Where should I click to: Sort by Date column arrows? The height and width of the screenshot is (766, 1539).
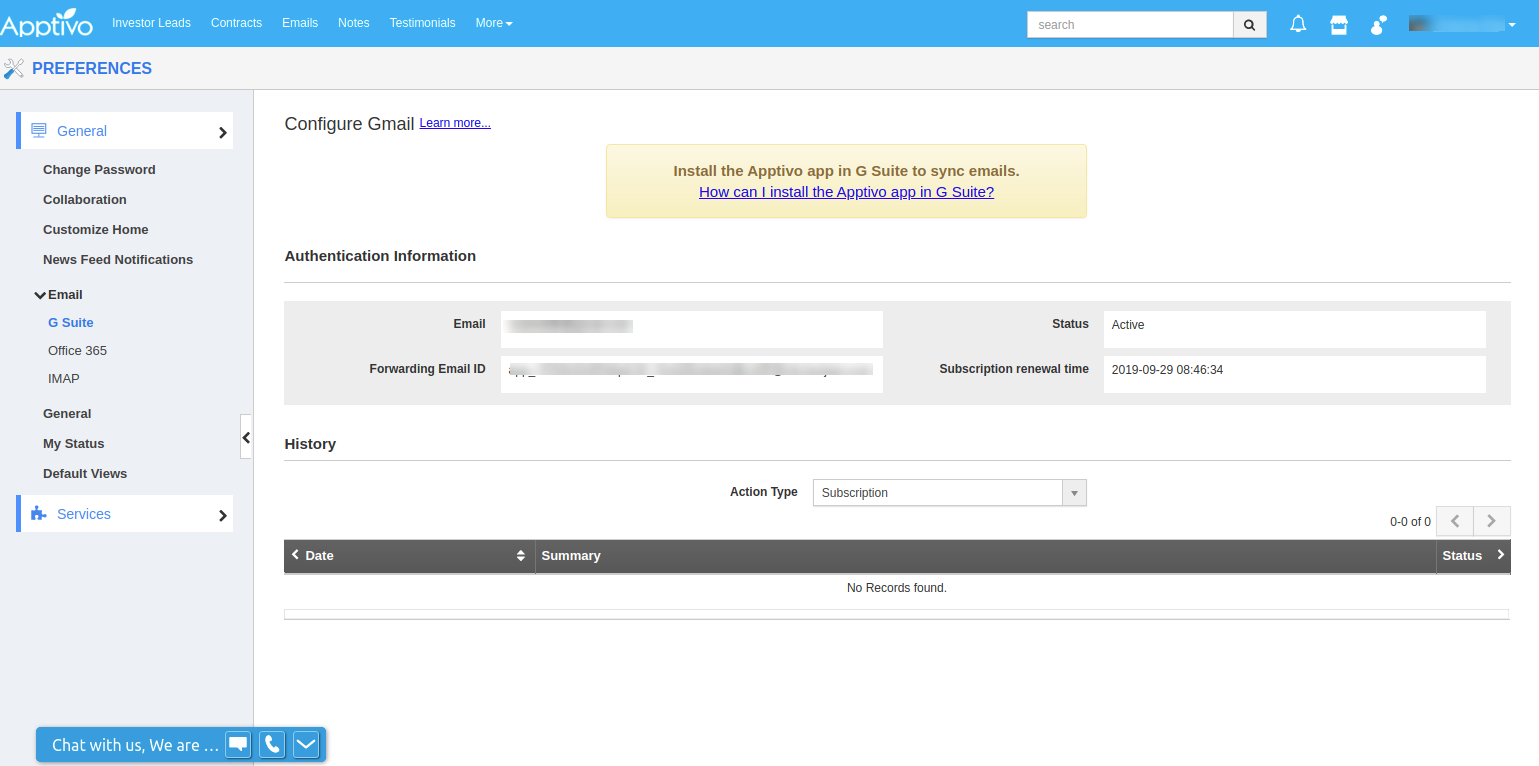coord(521,556)
